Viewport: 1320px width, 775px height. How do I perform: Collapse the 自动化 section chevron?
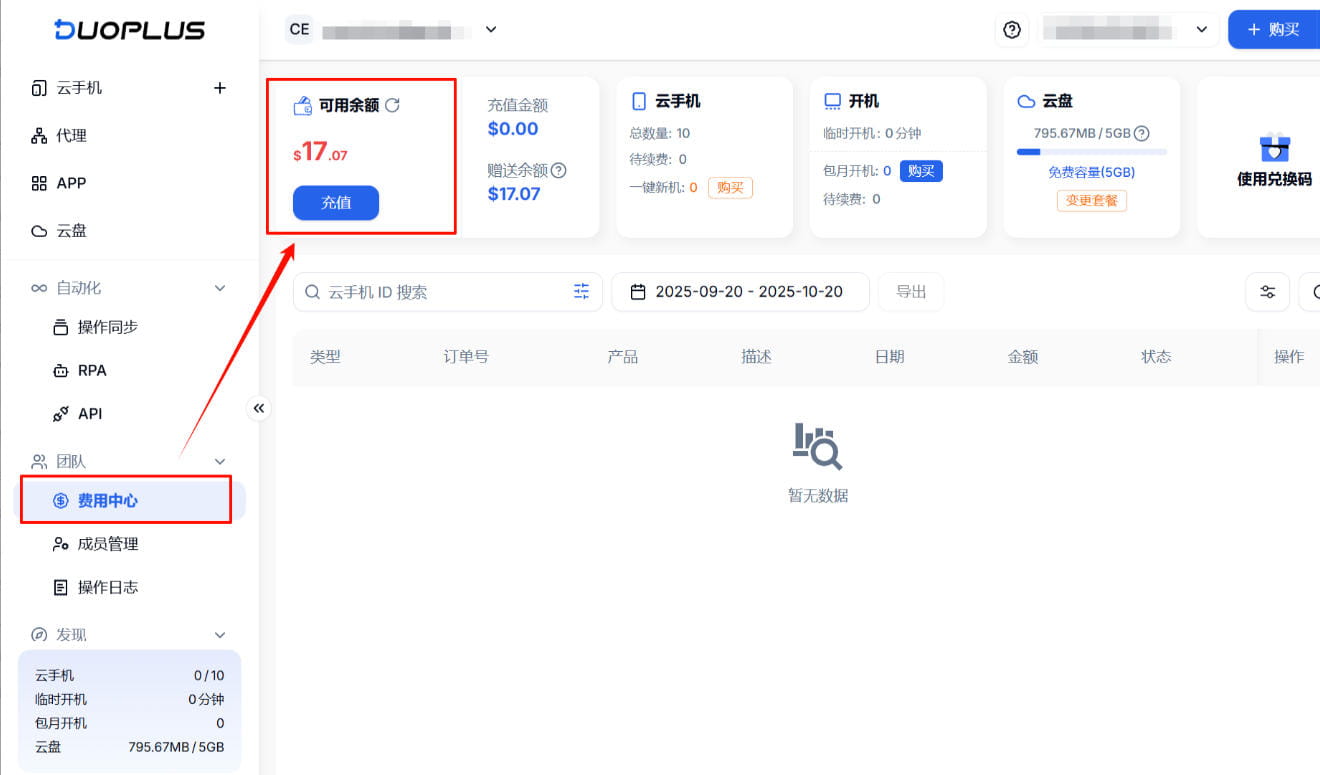(219, 287)
